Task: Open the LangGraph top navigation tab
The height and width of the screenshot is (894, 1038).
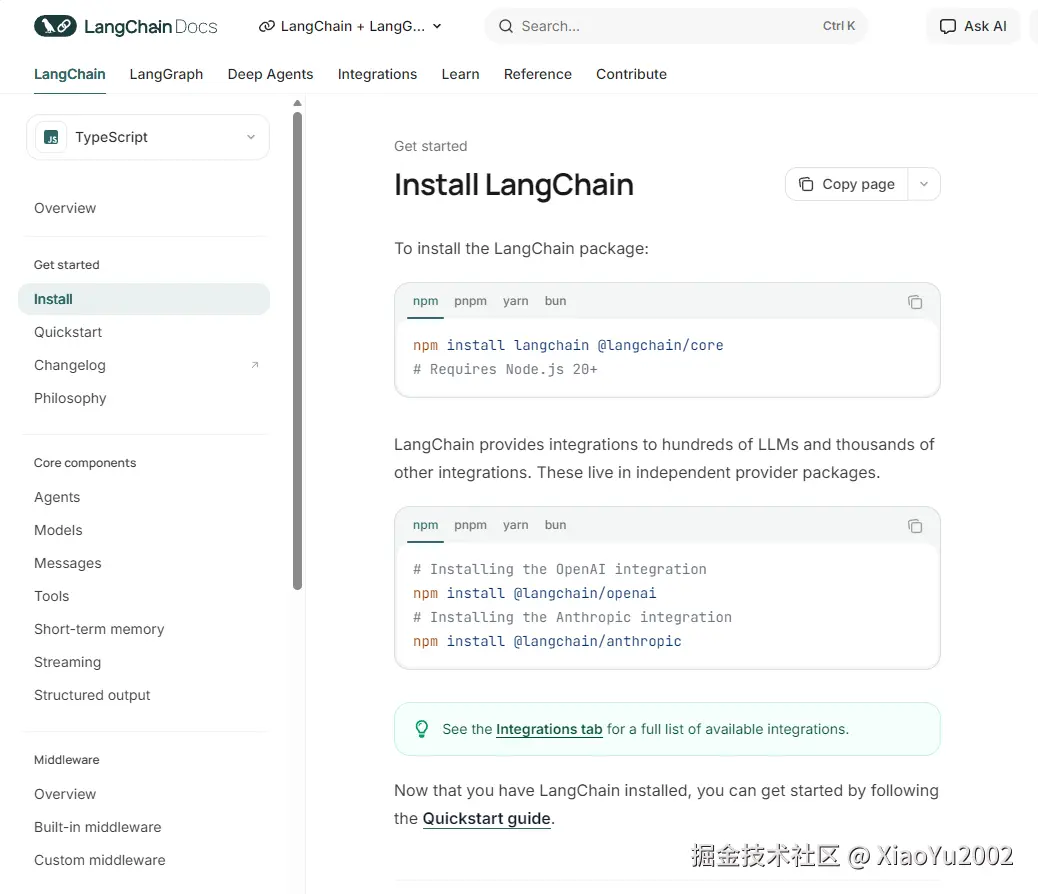Action: pyautogui.click(x=166, y=74)
